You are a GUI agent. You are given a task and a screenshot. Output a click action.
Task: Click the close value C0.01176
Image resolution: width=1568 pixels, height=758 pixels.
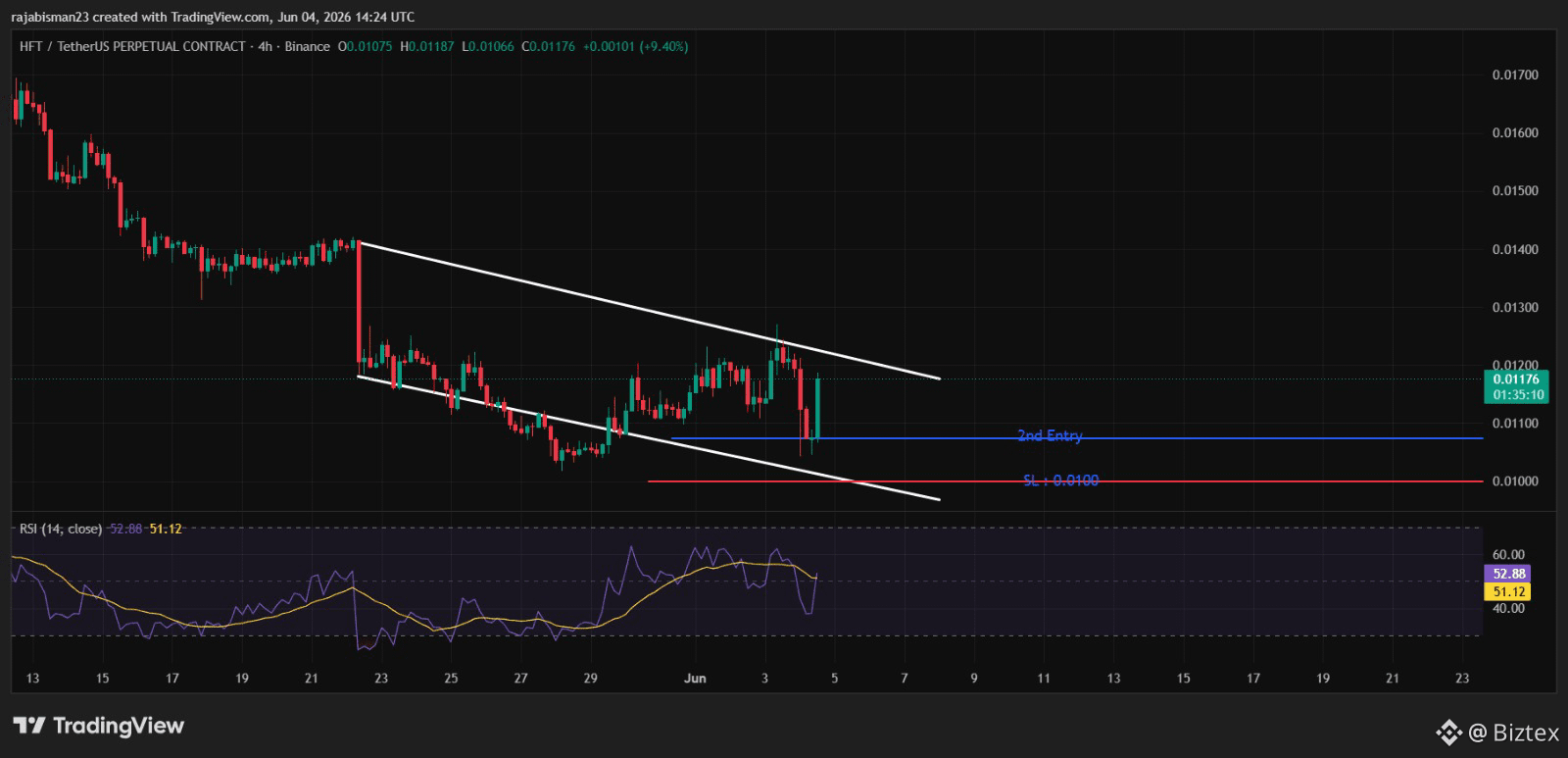548,46
